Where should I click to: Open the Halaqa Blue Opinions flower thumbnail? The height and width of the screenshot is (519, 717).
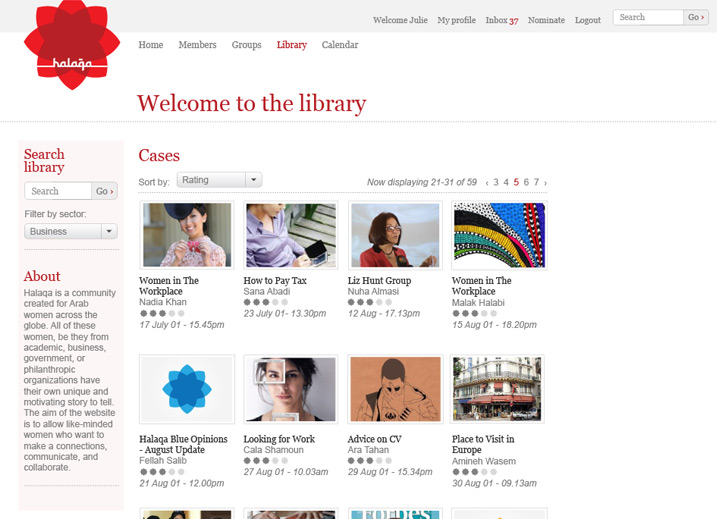(187, 389)
